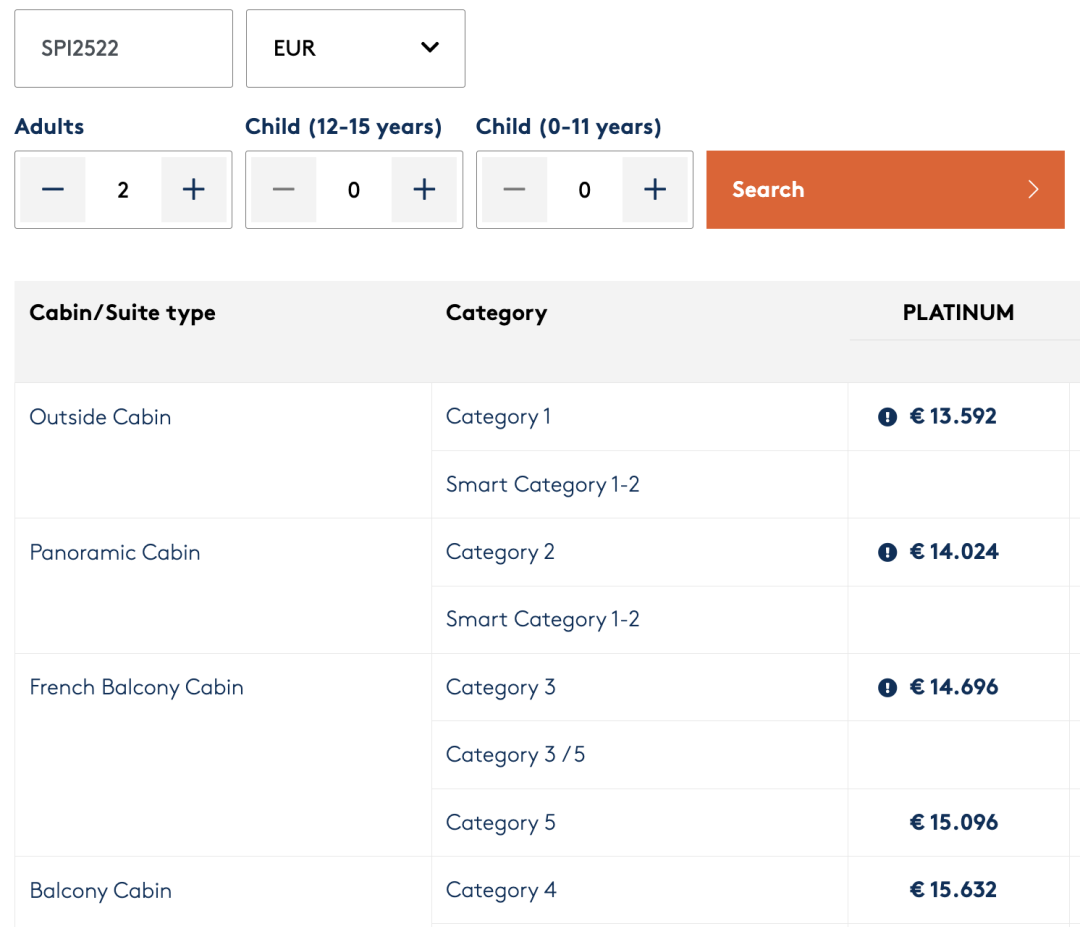This screenshot has height=927, width=1080.
Task: Click the orange Search button
Action: 885,190
